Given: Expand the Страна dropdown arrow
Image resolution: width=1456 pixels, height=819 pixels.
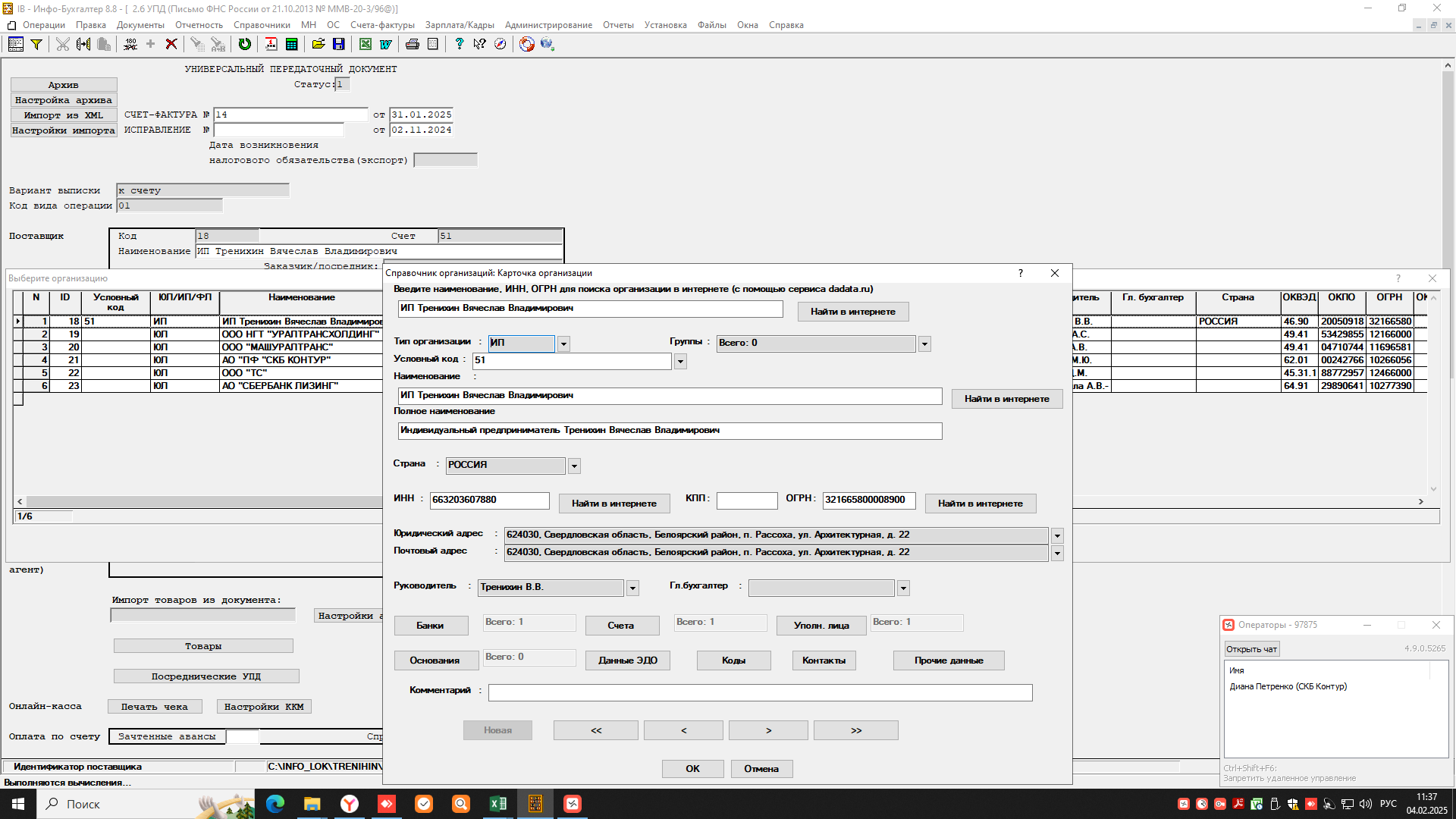Looking at the screenshot, I should pos(574,466).
